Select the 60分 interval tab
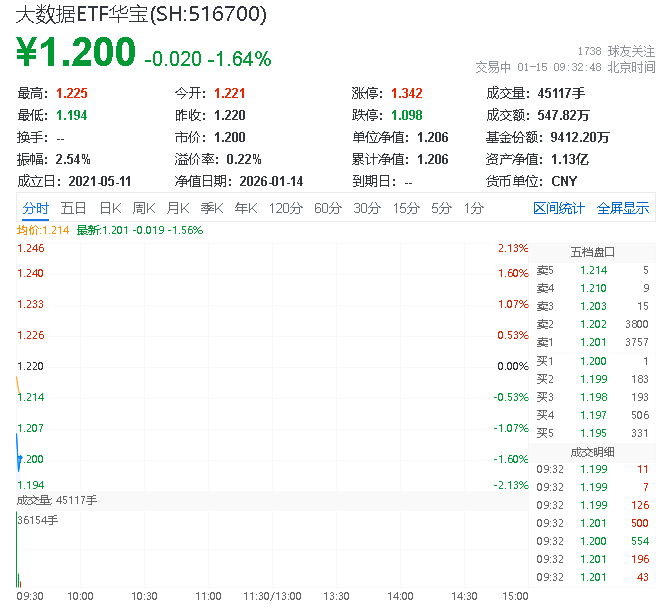The height and width of the screenshot is (615, 656). pyautogui.click(x=328, y=208)
